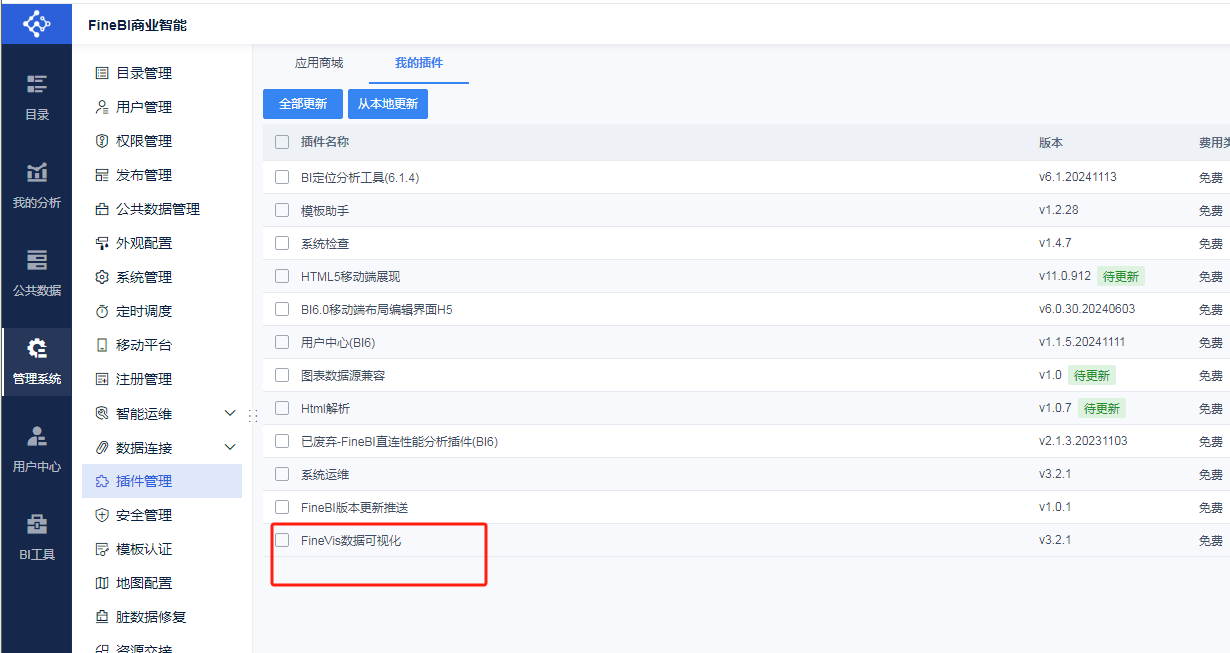Screen dimensions: 1230x653
Task: Tick the 系统检查 plugin checkbox
Action: [282, 243]
